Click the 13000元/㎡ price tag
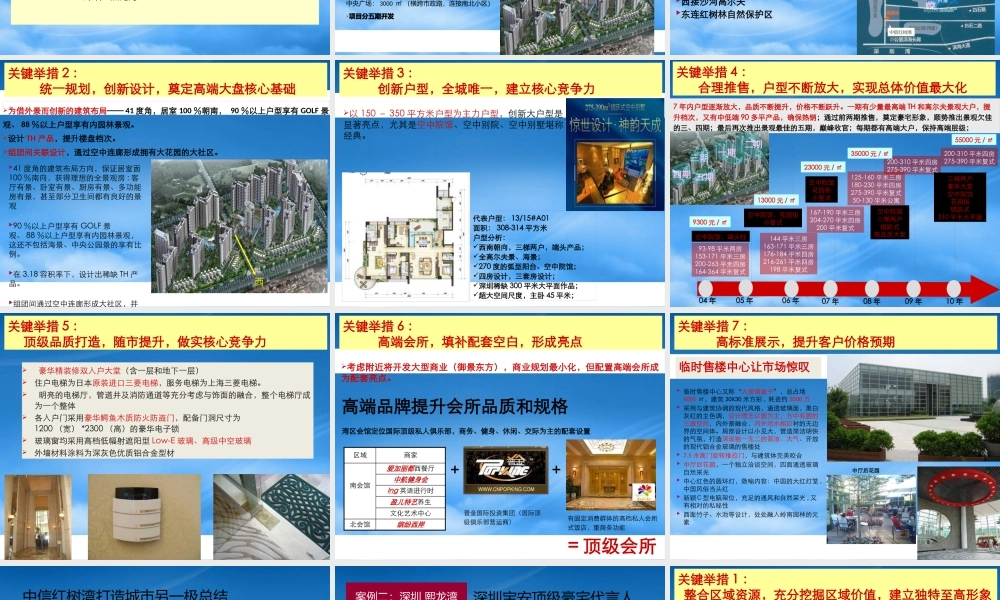1000x600 pixels. click(775, 200)
